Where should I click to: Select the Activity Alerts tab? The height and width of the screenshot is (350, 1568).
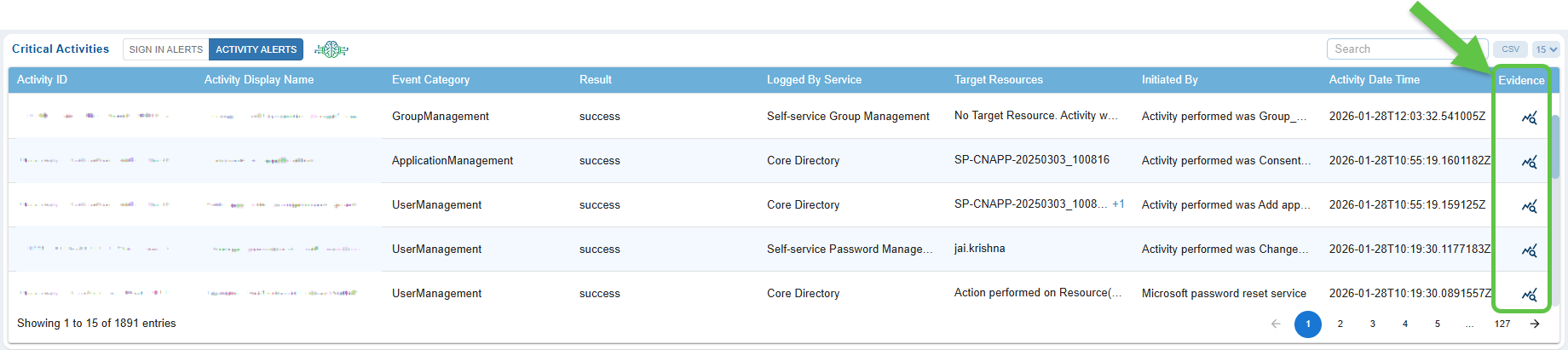tap(256, 49)
